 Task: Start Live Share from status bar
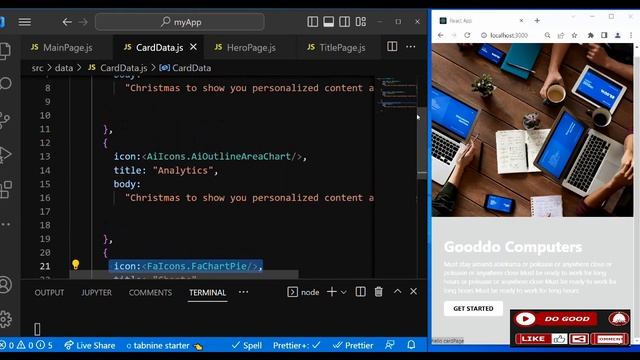[x=90, y=345]
